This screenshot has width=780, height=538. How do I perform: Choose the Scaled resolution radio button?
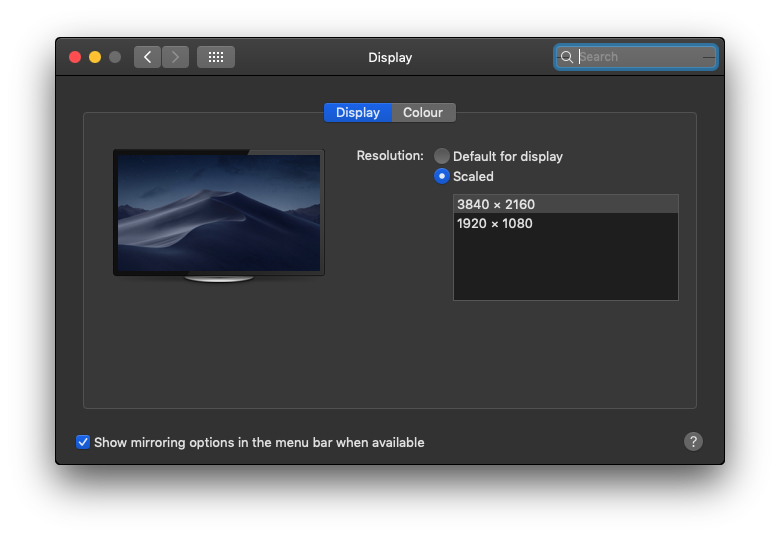[442, 176]
